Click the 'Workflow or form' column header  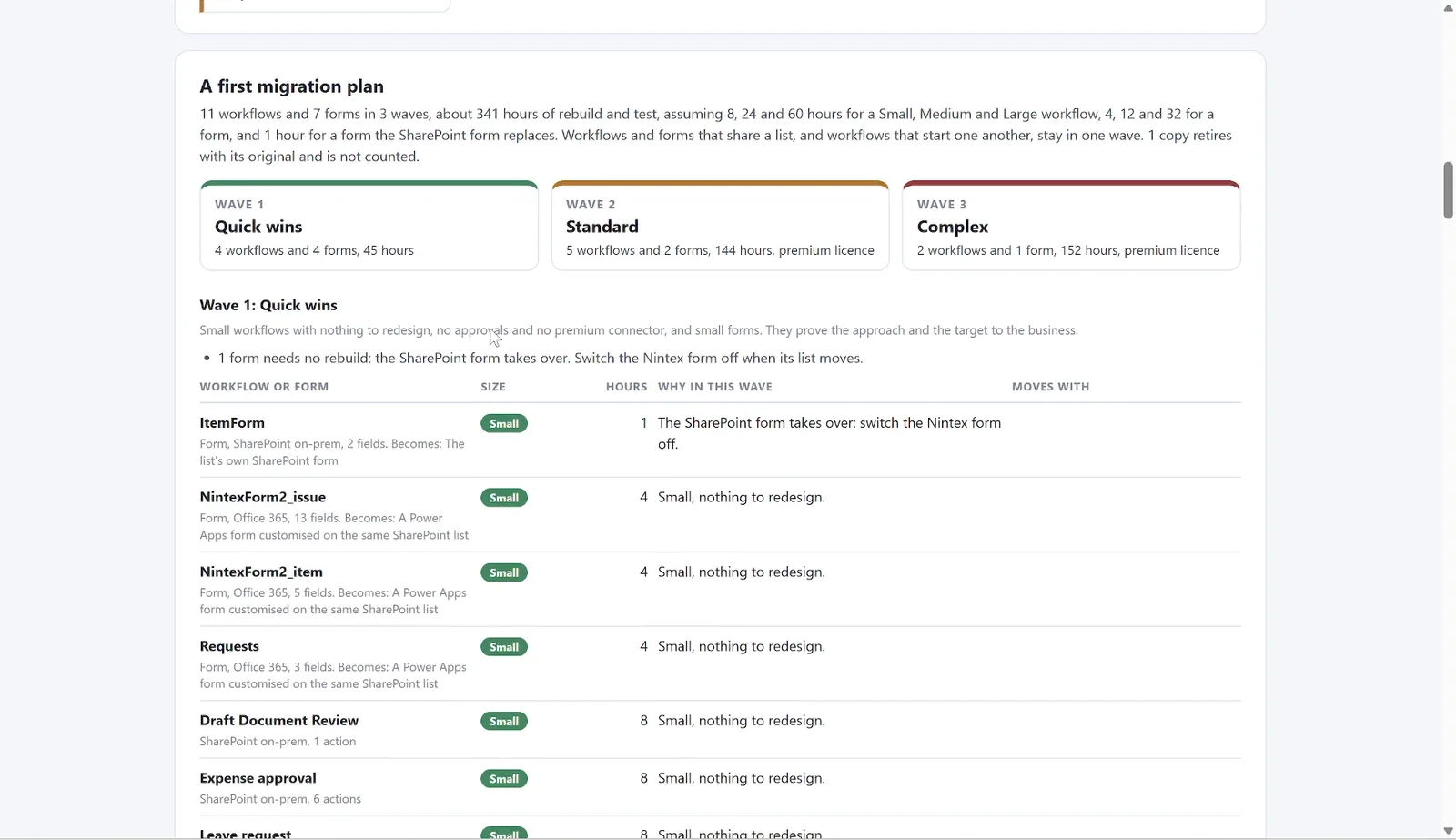point(264,387)
